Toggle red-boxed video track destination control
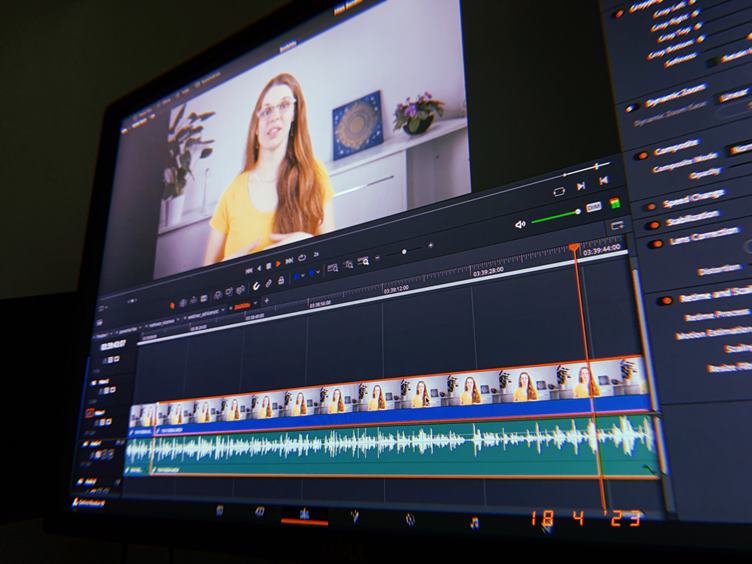This screenshot has height=564, width=752. coord(90,412)
